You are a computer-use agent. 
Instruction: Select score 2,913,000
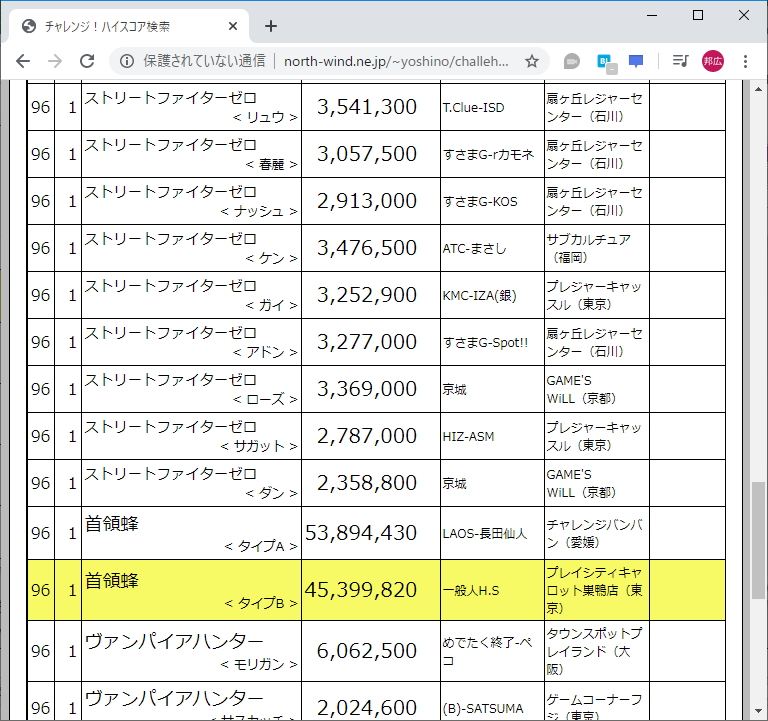[367, 201]
